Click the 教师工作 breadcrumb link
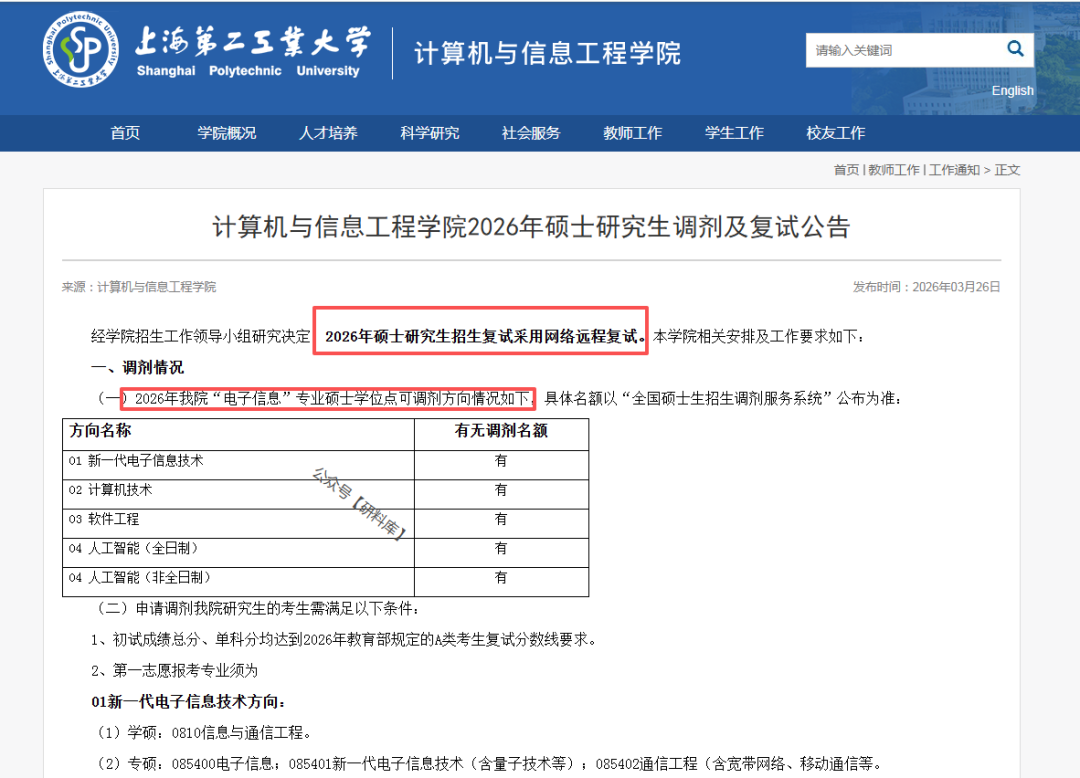Viewport: 1080px width, 778px height. pyautogui.click(x=893, y=170)
